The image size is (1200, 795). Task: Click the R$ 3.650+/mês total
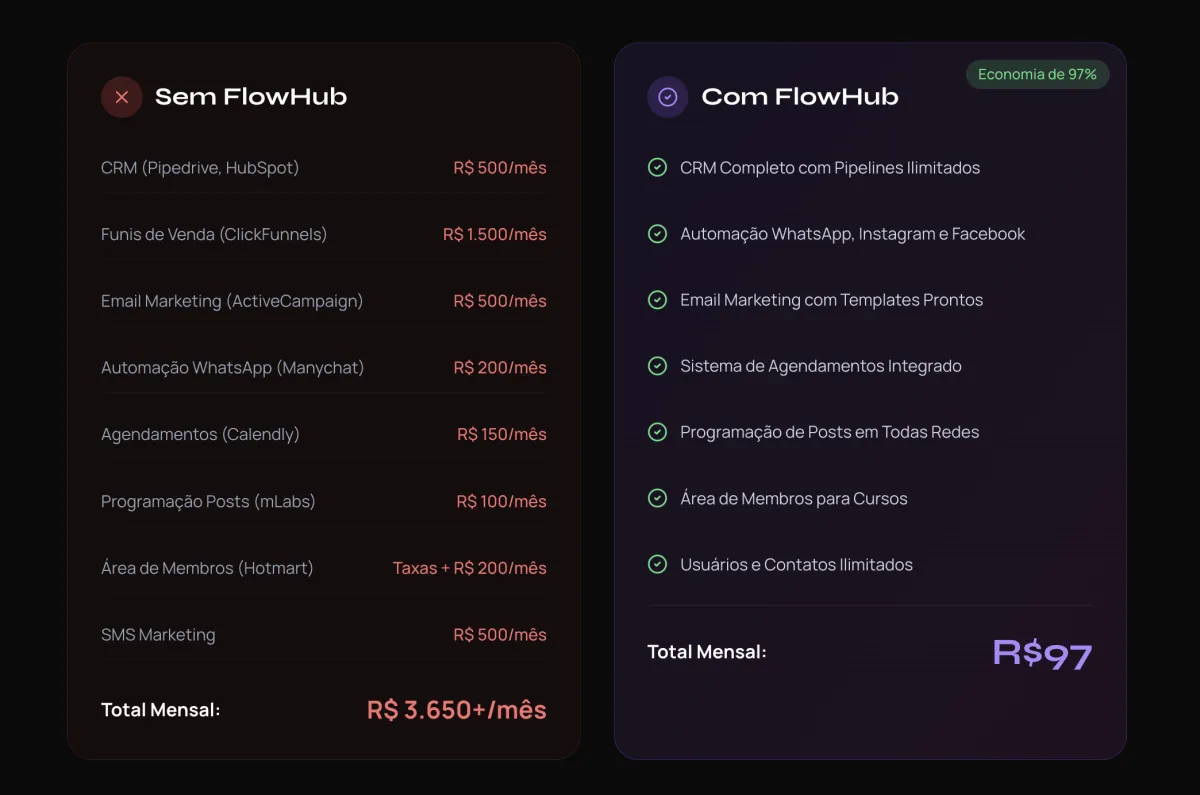(x=456, y=710)
